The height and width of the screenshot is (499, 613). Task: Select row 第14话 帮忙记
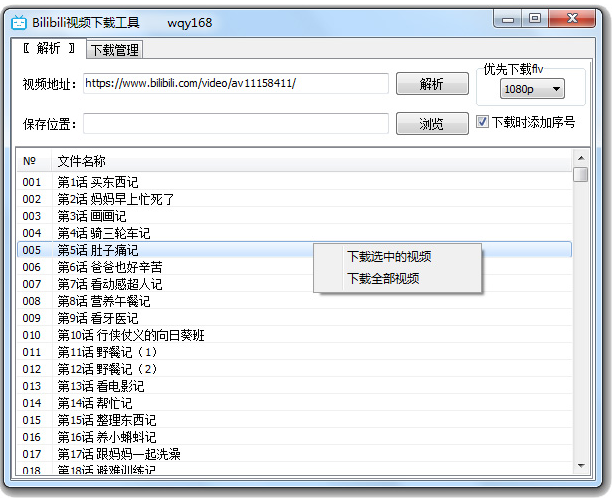point(294,403)
